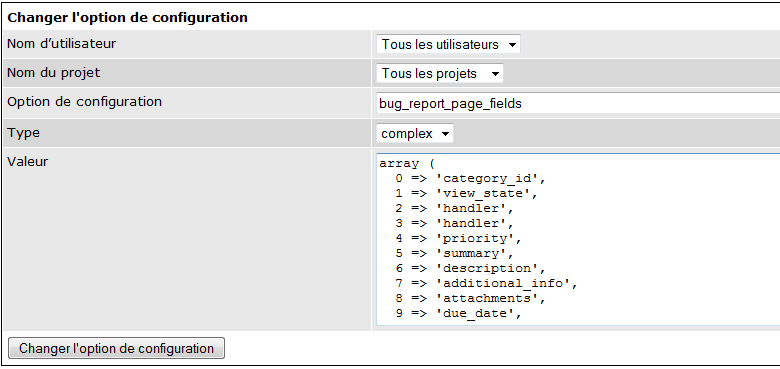Image resolution: width=780 pixels, height=369 pixels.
Task: Click the line 8 => 'attachments'
Action: coord(471,298)
